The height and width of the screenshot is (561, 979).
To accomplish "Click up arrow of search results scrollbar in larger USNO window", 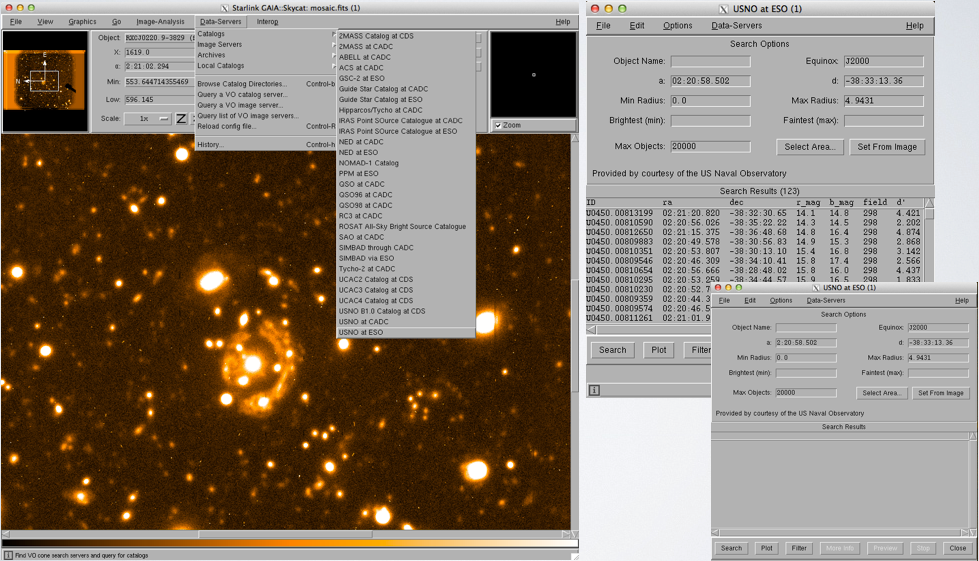I will (928, 203).
